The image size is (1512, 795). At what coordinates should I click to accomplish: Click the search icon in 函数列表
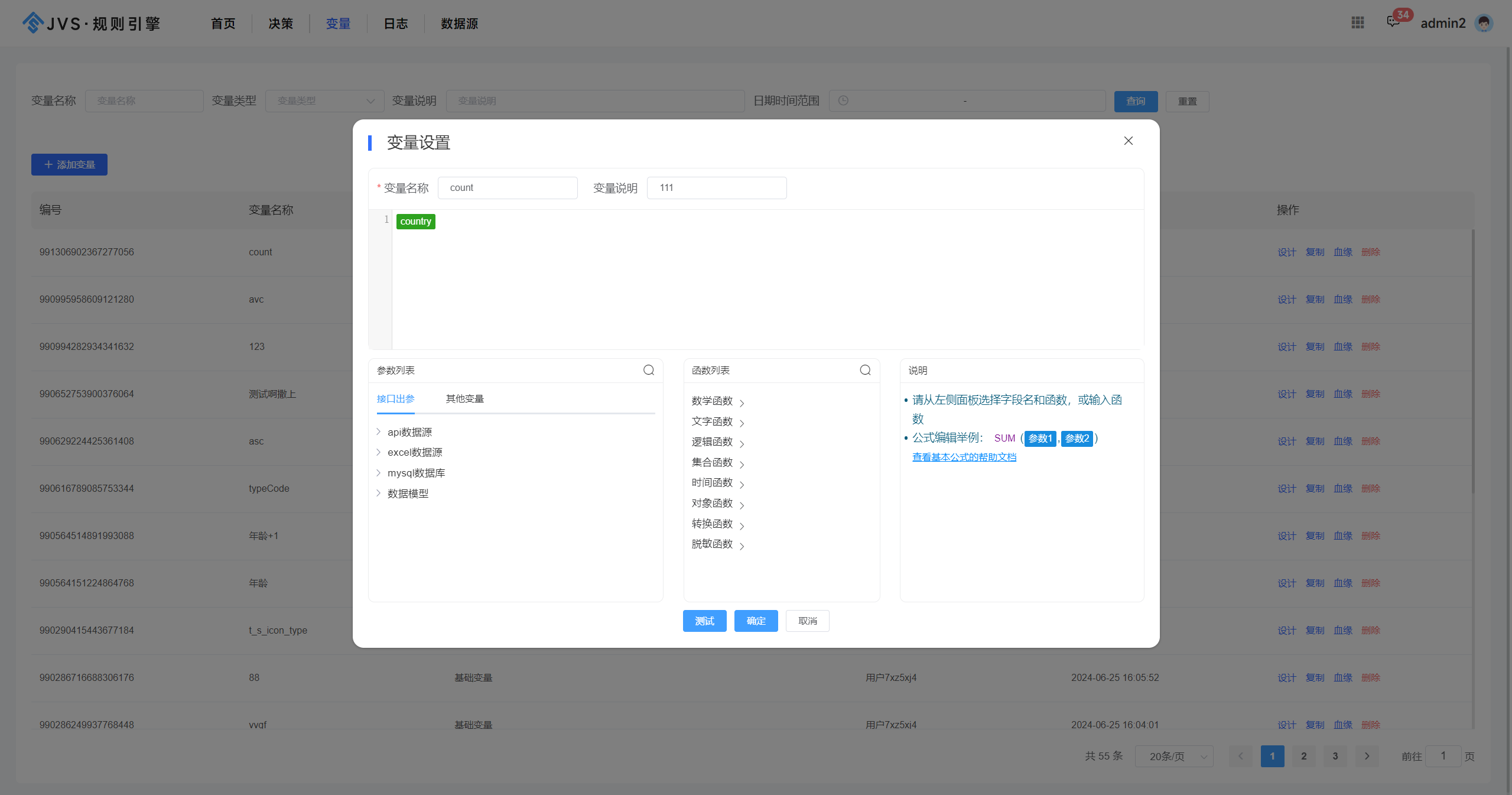pyautogui.click(x=865, y=370)
